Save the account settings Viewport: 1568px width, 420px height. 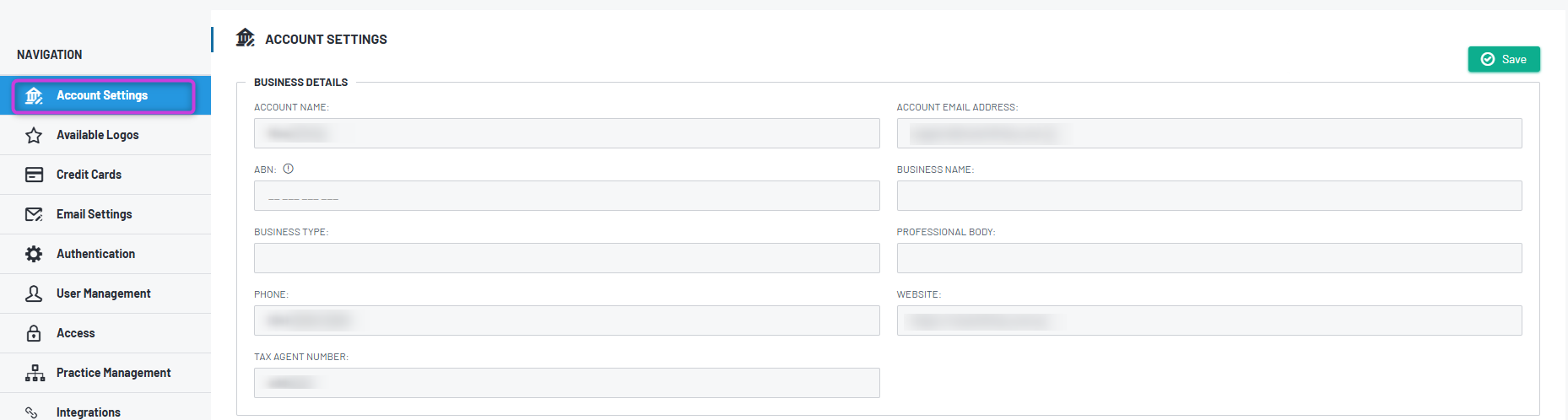1504,59
